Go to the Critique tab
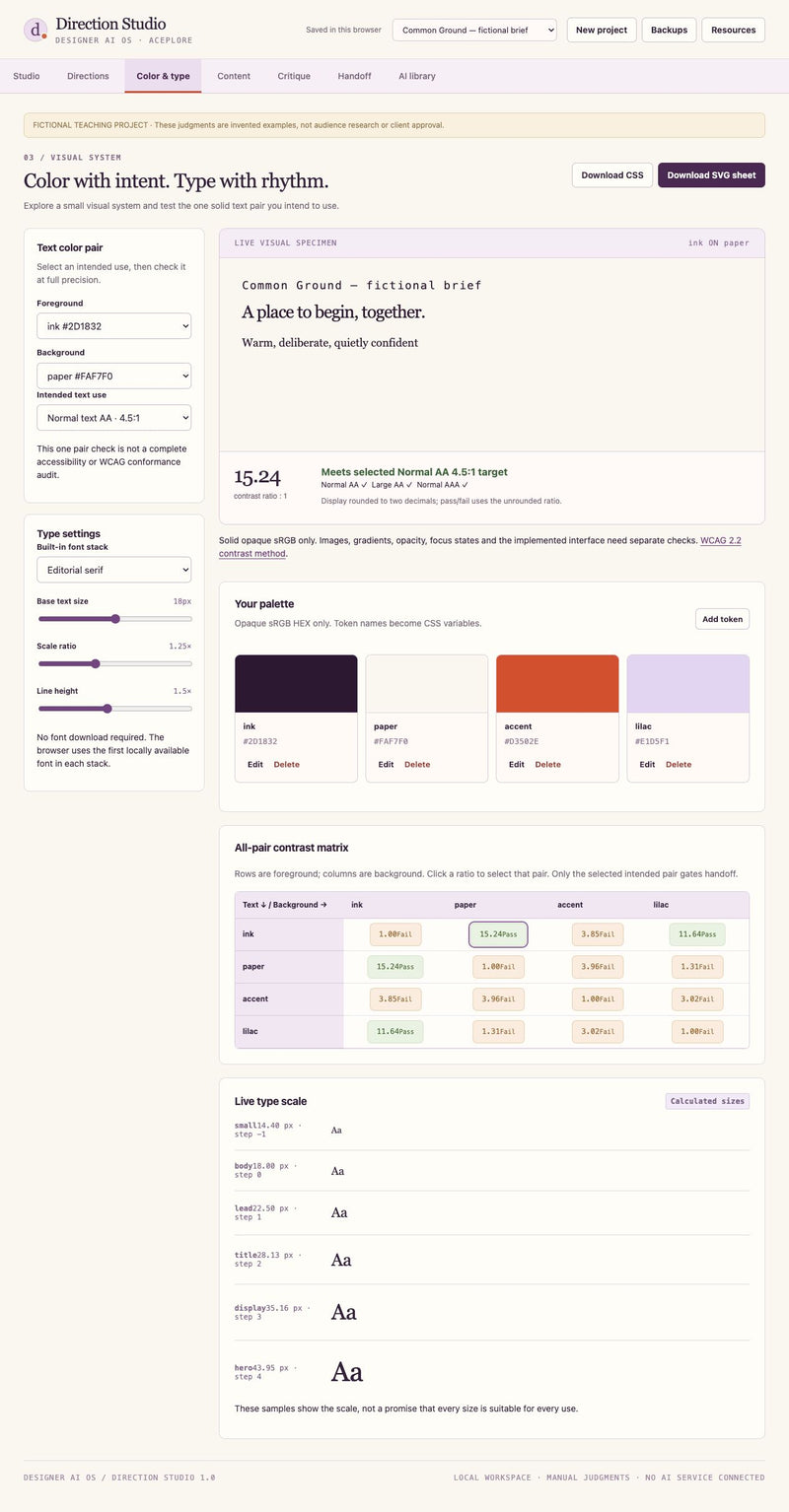Image resolution: width=789 pixels, height=1512 pixels. (294, 76)
